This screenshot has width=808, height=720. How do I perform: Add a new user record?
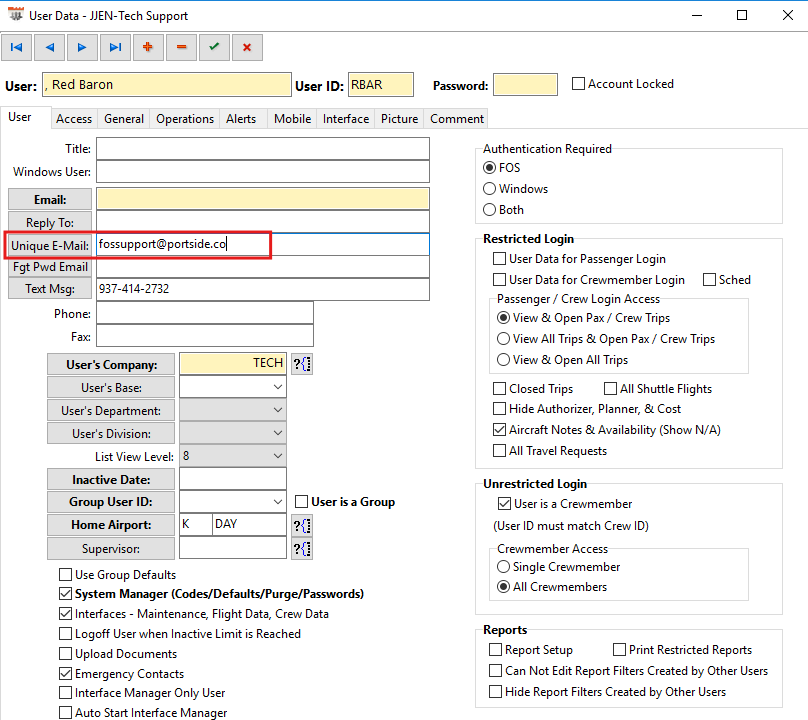pos(148,46)
